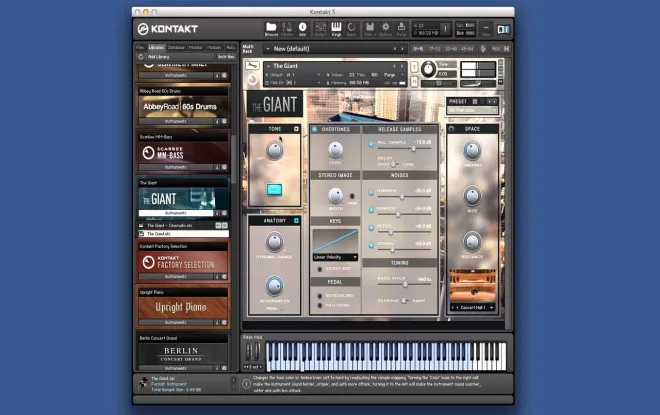The image size is (660, 415).
Task: Select the Libraries tab
Action: point(156,48)
